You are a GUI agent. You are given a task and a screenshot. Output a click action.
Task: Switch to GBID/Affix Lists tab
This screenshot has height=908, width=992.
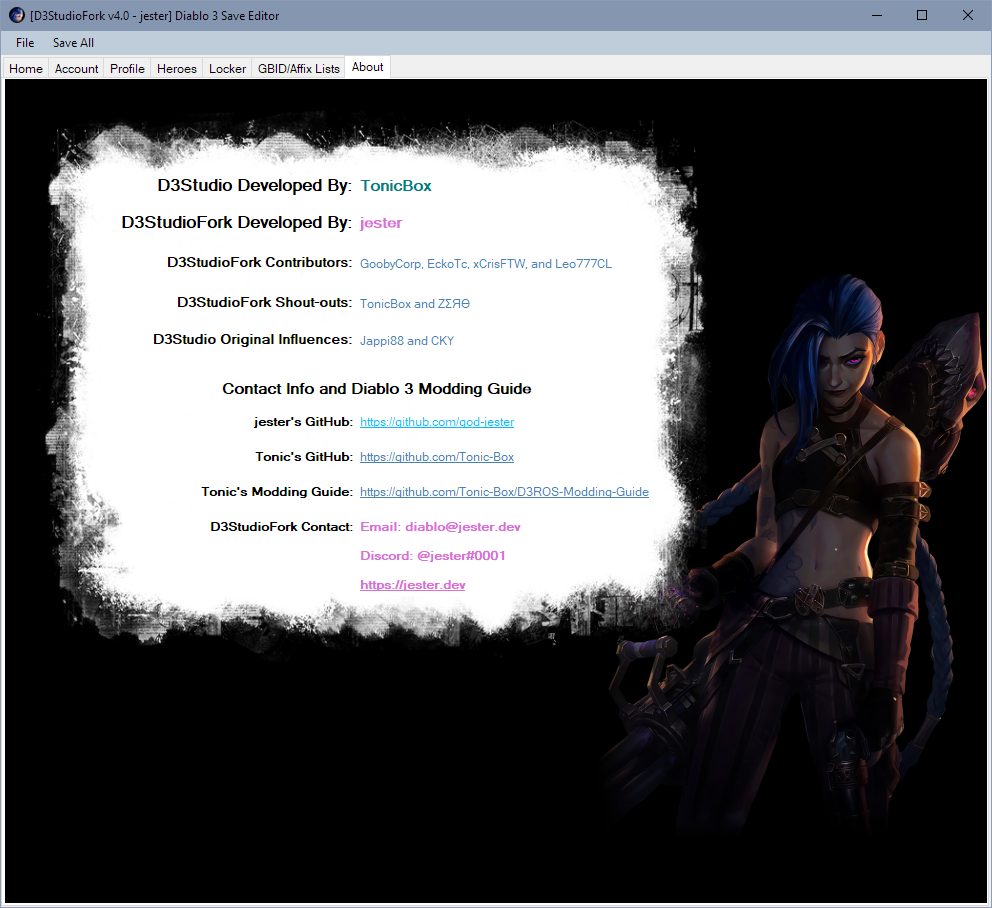pyautogui.click(x=299, y=68)
